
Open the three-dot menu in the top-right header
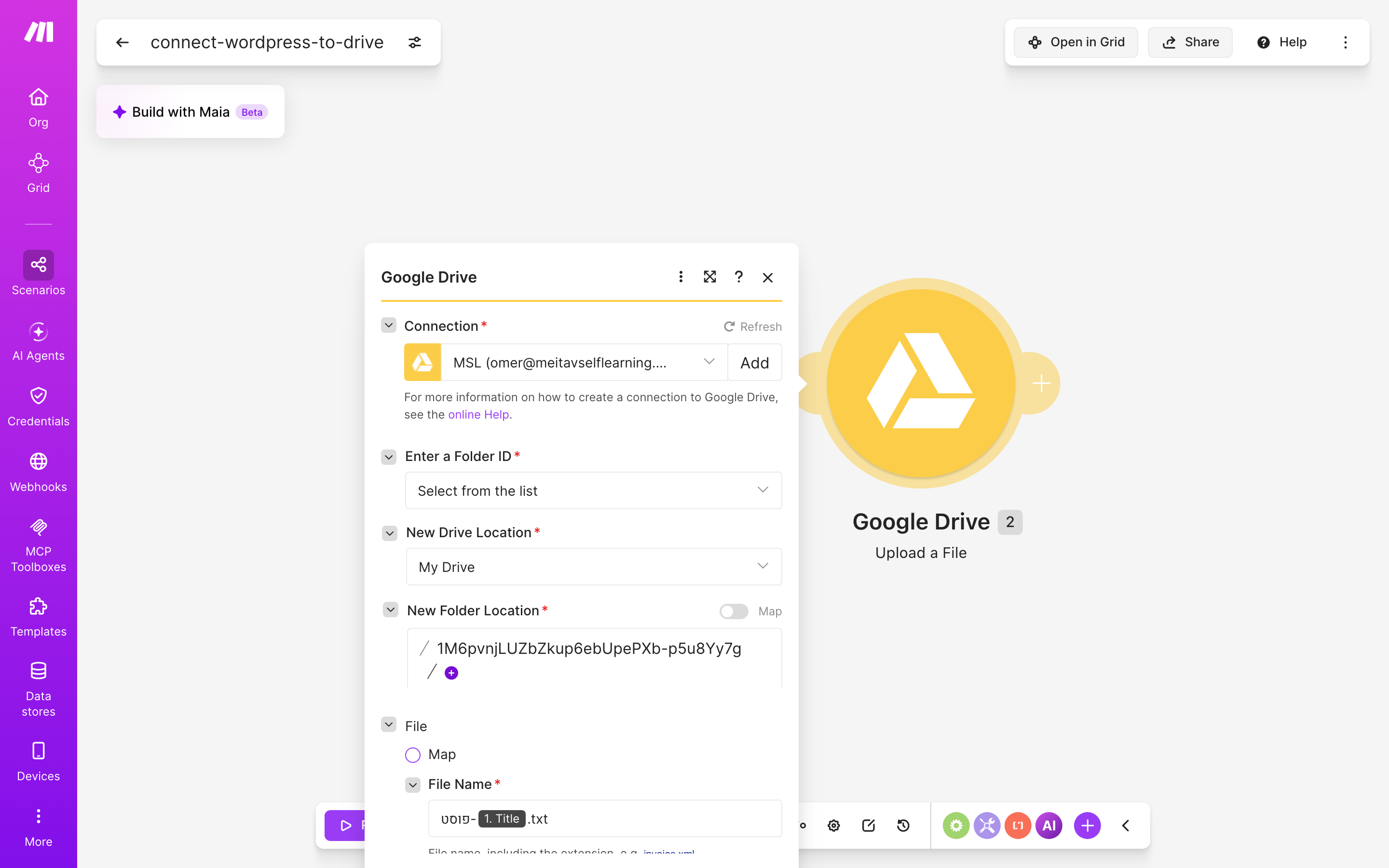pyautogui.click(x=1346, y=42)
